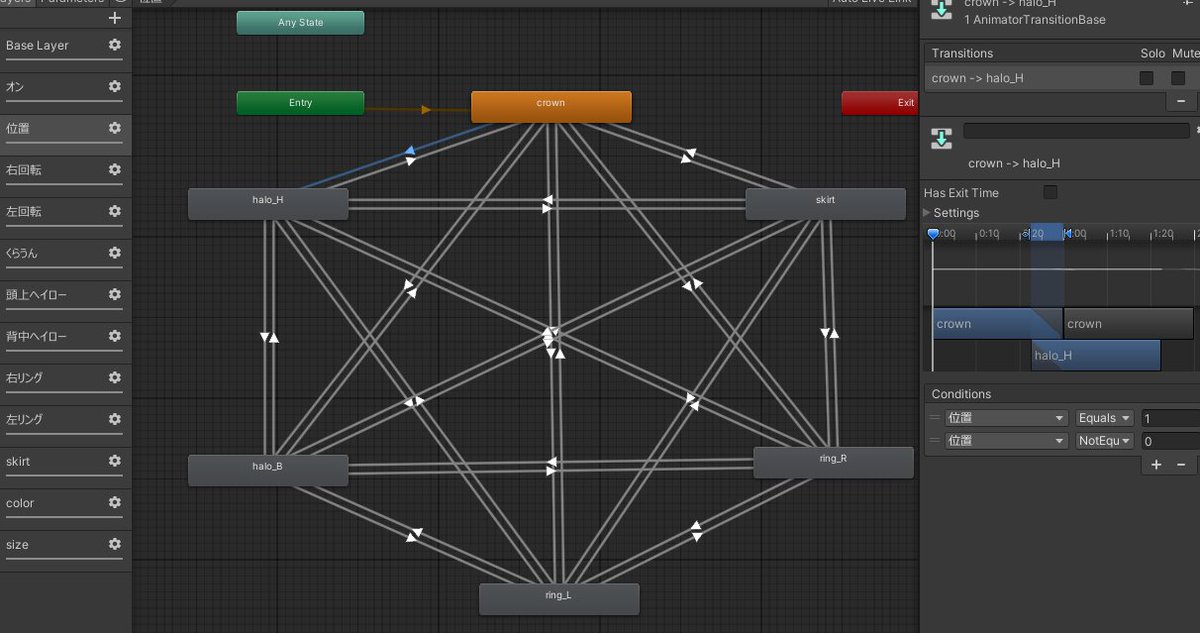Viewport: 1200px width, 633px height.
Task: Click the gray second crown clip
Action: [x=1128, y=324]
